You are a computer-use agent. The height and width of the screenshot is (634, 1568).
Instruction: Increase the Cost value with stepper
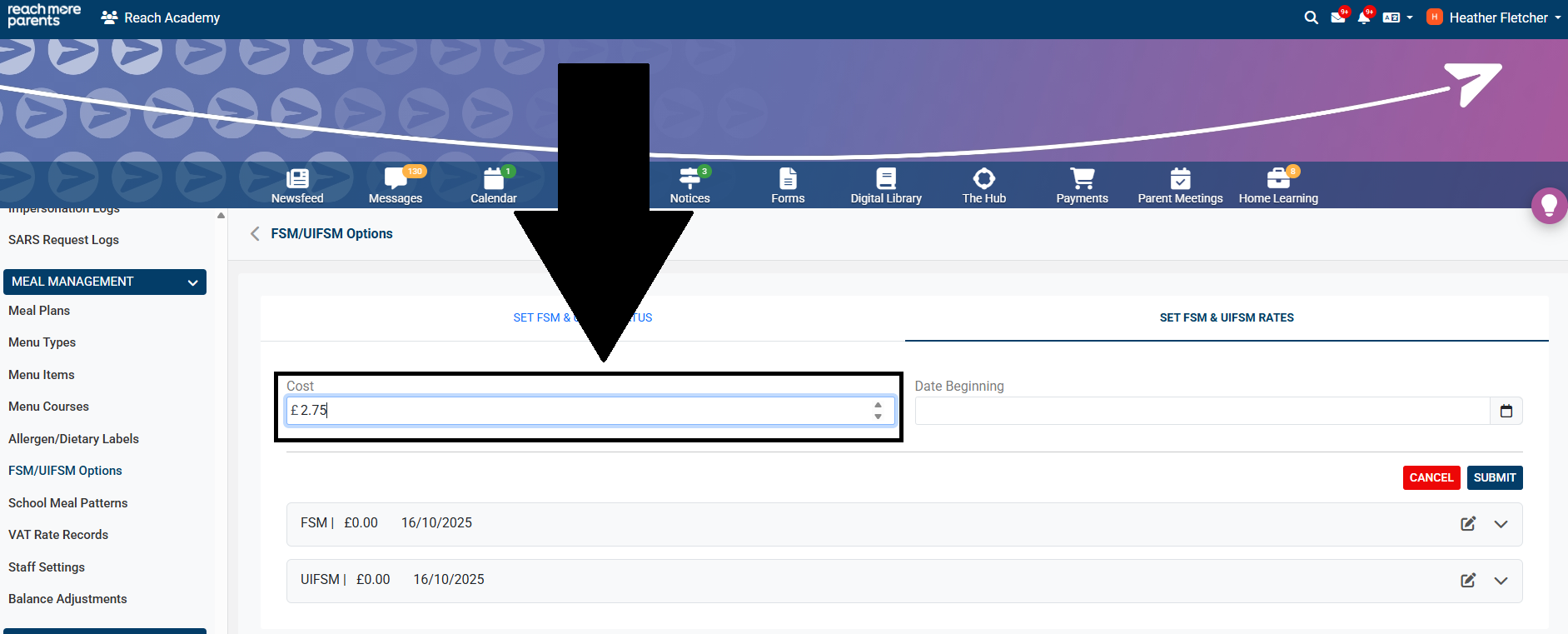point(878,405)
